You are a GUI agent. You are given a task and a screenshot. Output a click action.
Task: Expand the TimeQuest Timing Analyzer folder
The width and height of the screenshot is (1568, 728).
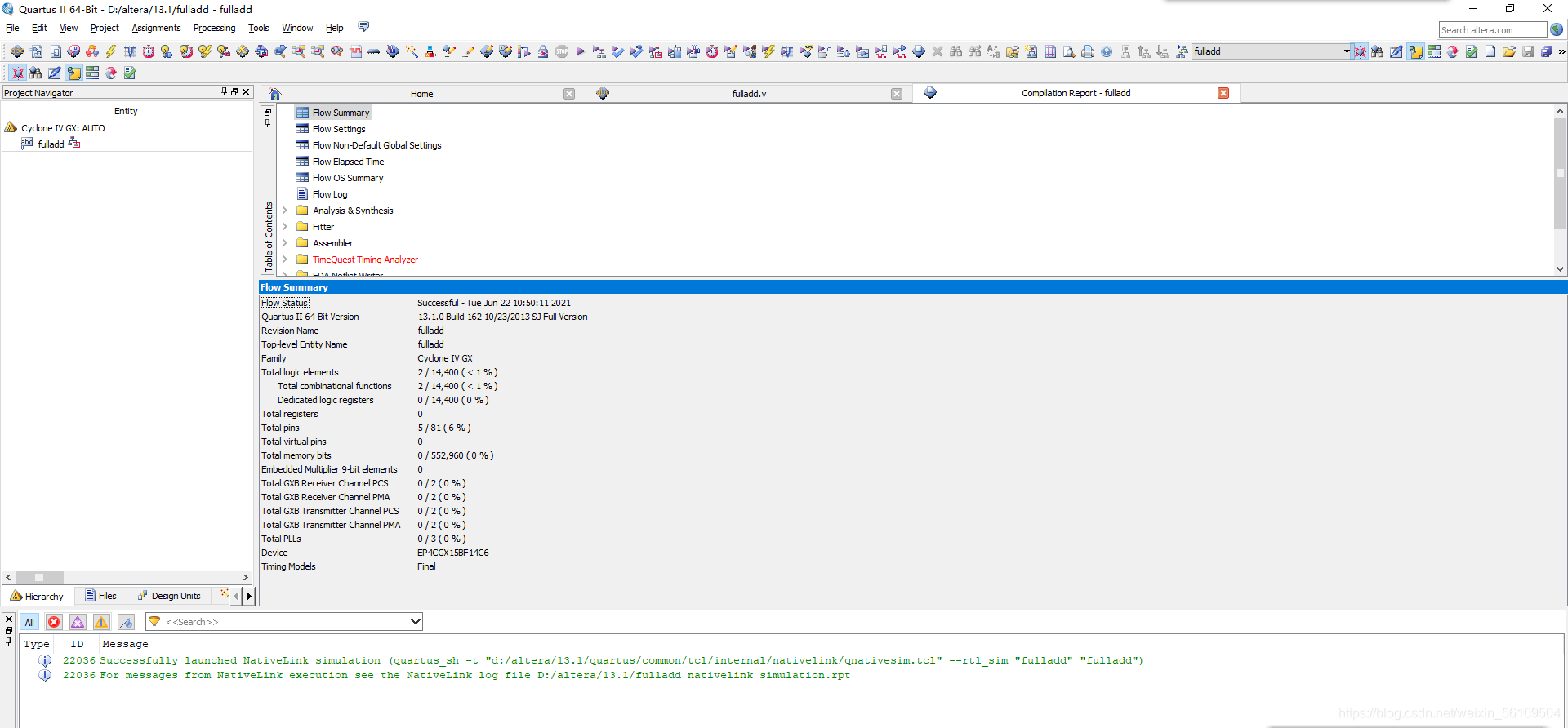coord(285,260)
